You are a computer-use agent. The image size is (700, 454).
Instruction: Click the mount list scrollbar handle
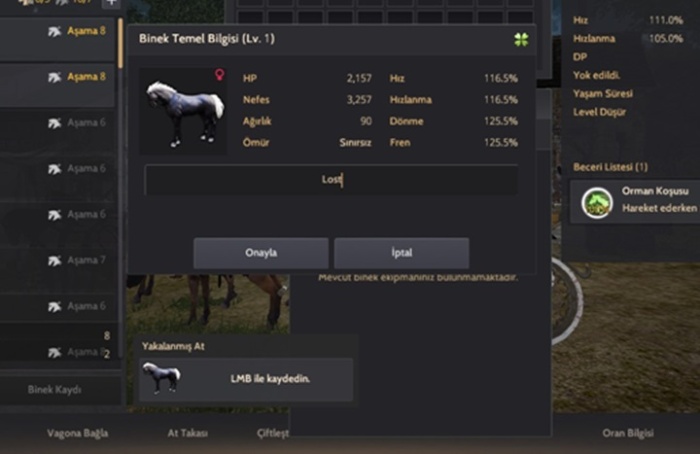pos(121,43)
